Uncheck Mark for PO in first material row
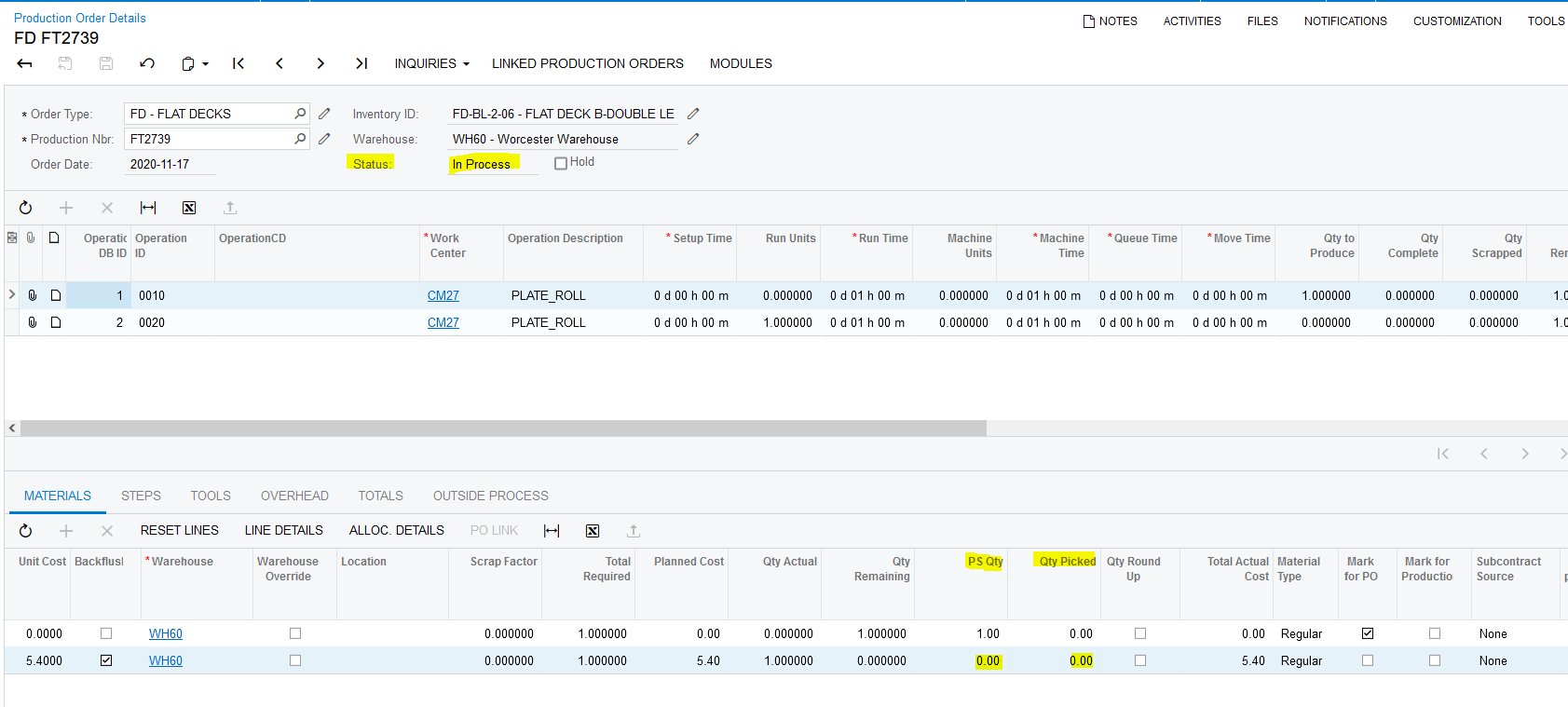Screen dimensions: 1568x707 (x=1367, y=633)
